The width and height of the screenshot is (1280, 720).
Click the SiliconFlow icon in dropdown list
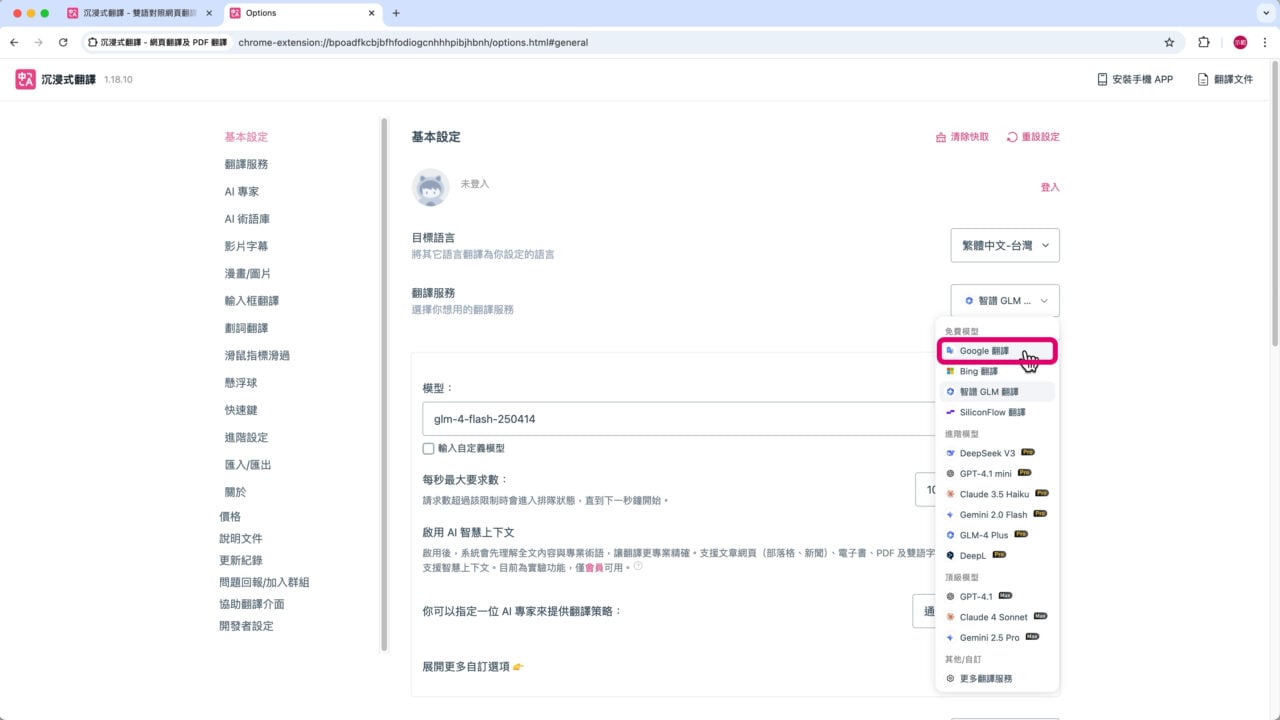[950, 412]
